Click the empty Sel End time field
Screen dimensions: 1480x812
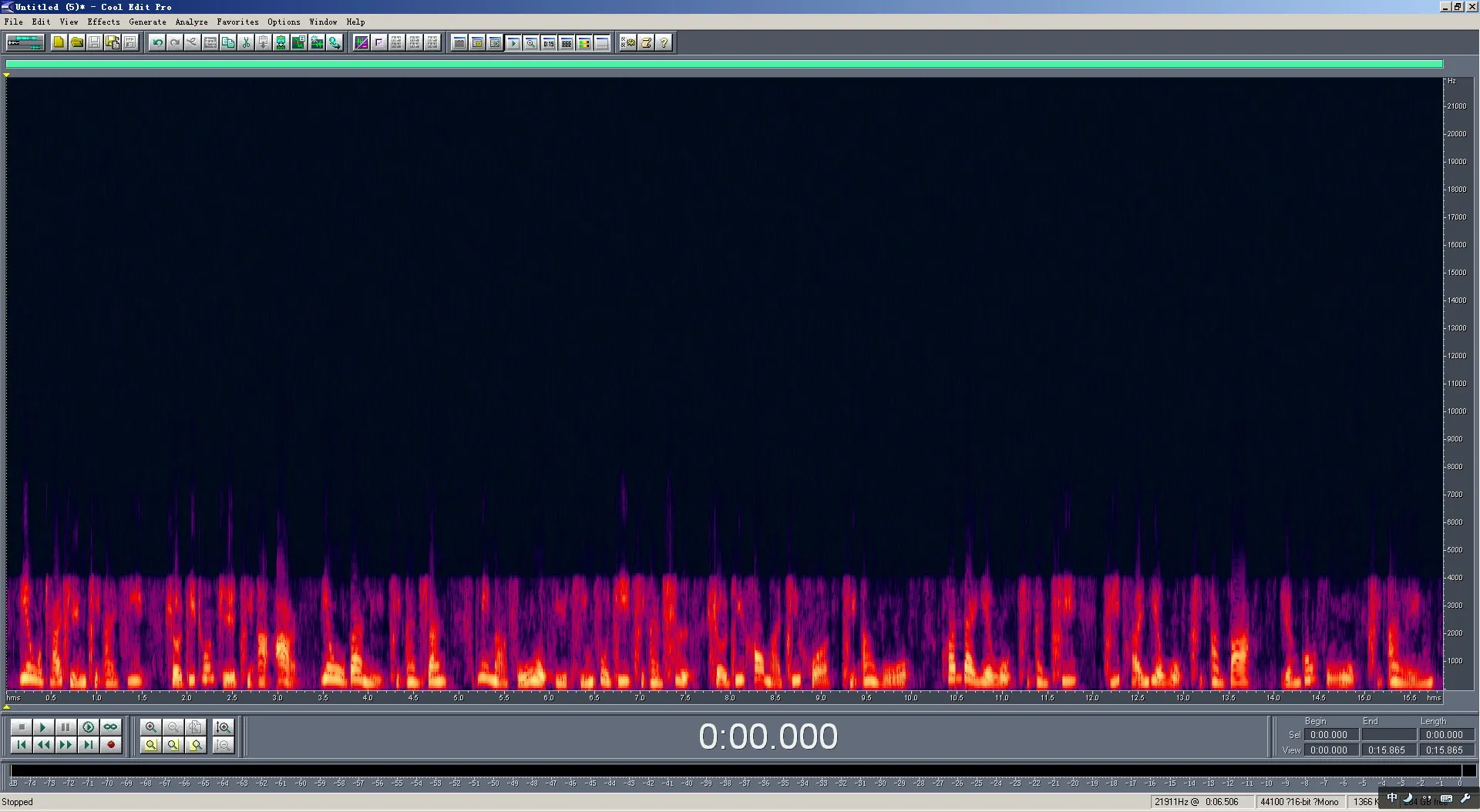[x=1389, y=735]
